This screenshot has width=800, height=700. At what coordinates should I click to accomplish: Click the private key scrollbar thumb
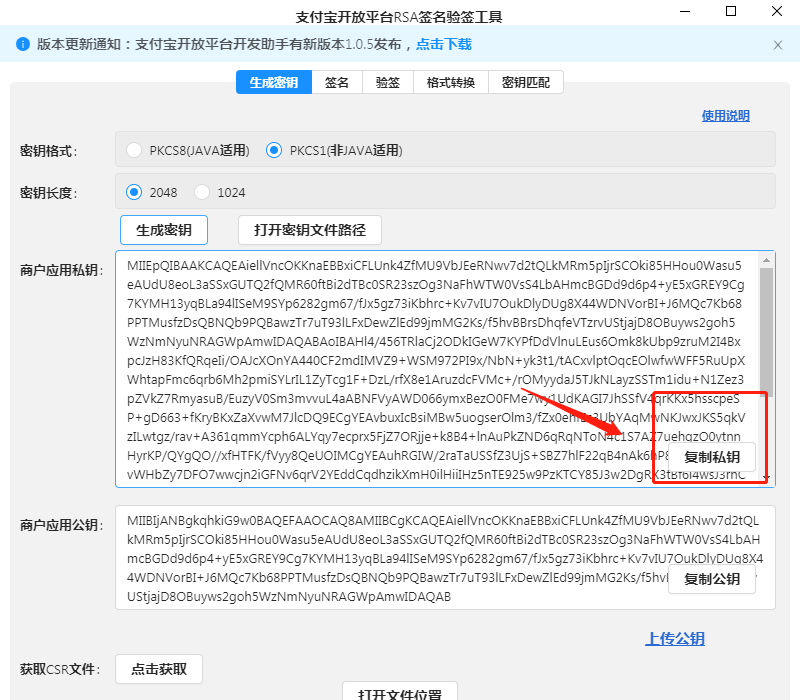(766, 332)
